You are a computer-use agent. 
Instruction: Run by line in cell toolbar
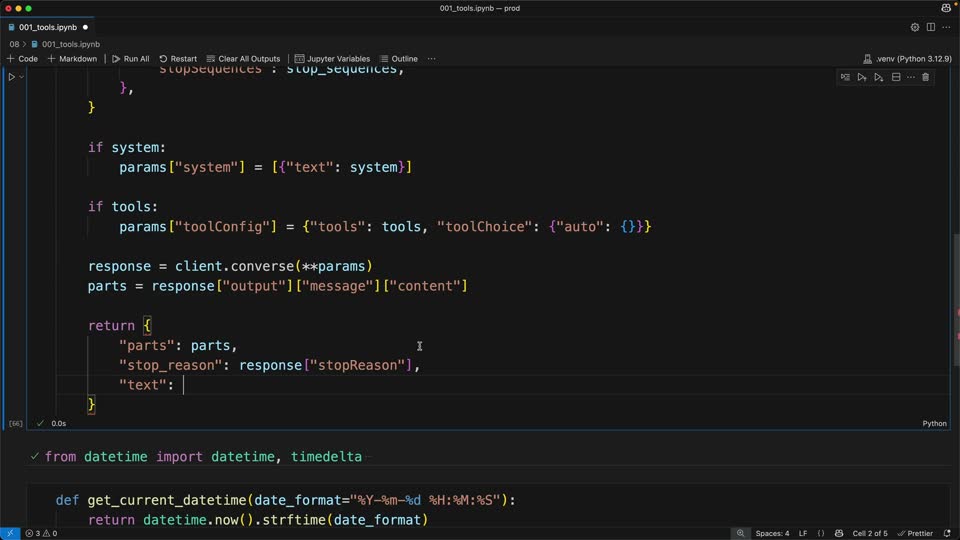tap(845, 77)
